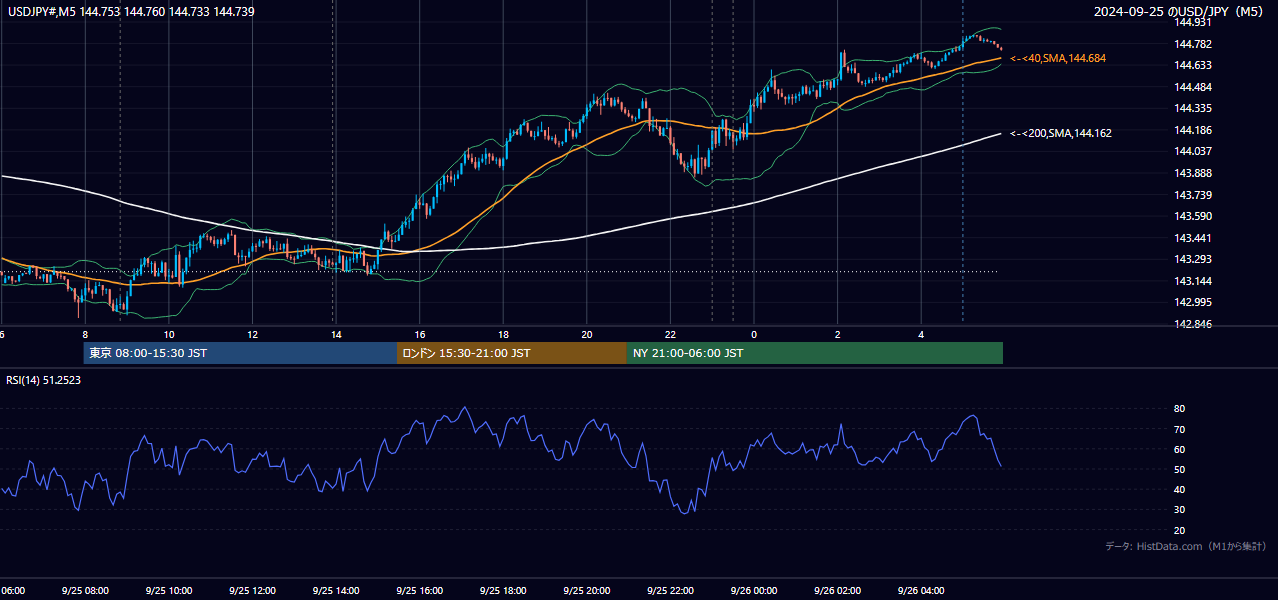Click the Tokyo 東京 08:00-15:30 JST session bar
The image size is (1278, 600).
tap(240, 353)
